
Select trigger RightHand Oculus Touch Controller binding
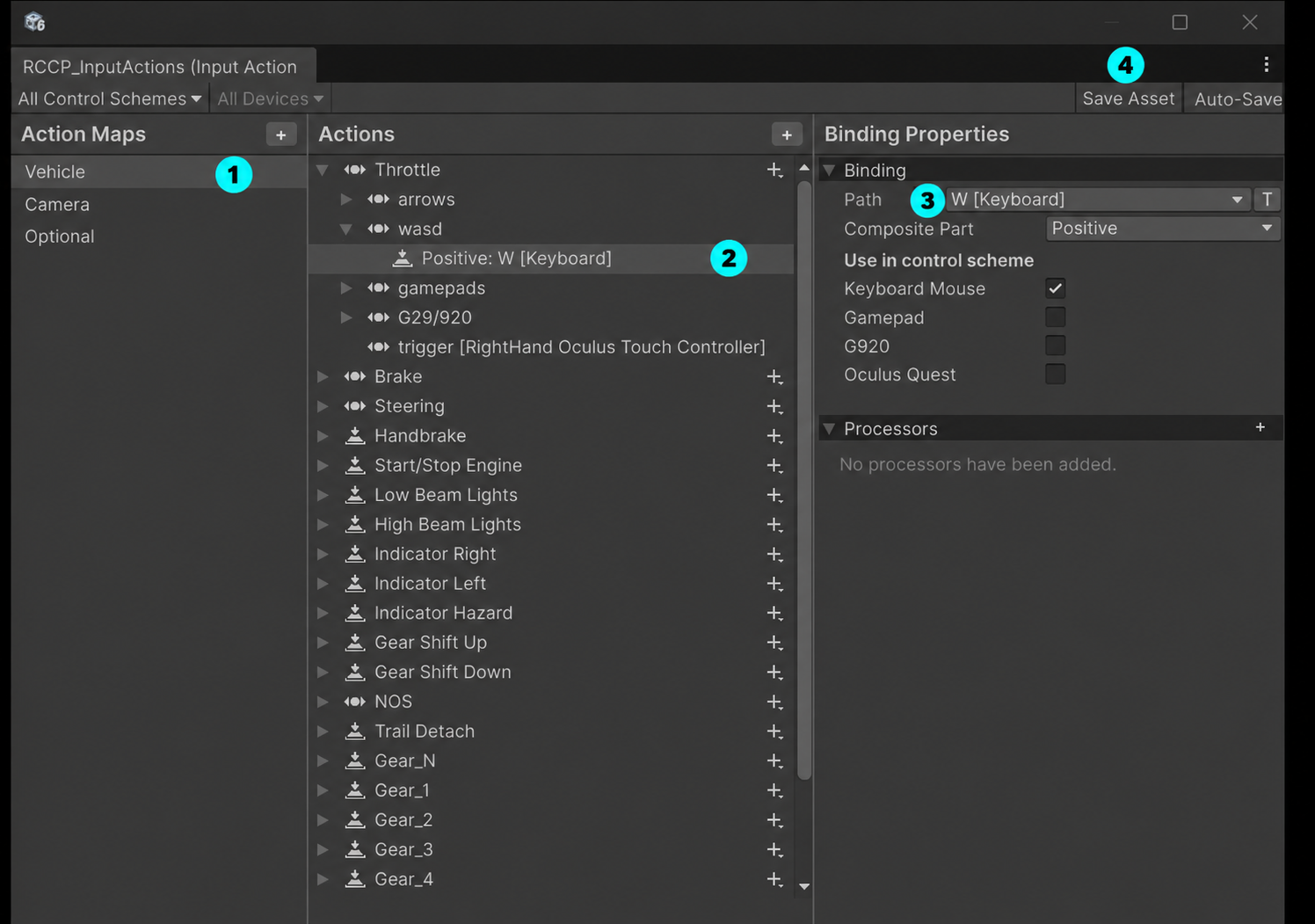pos(551,347)
